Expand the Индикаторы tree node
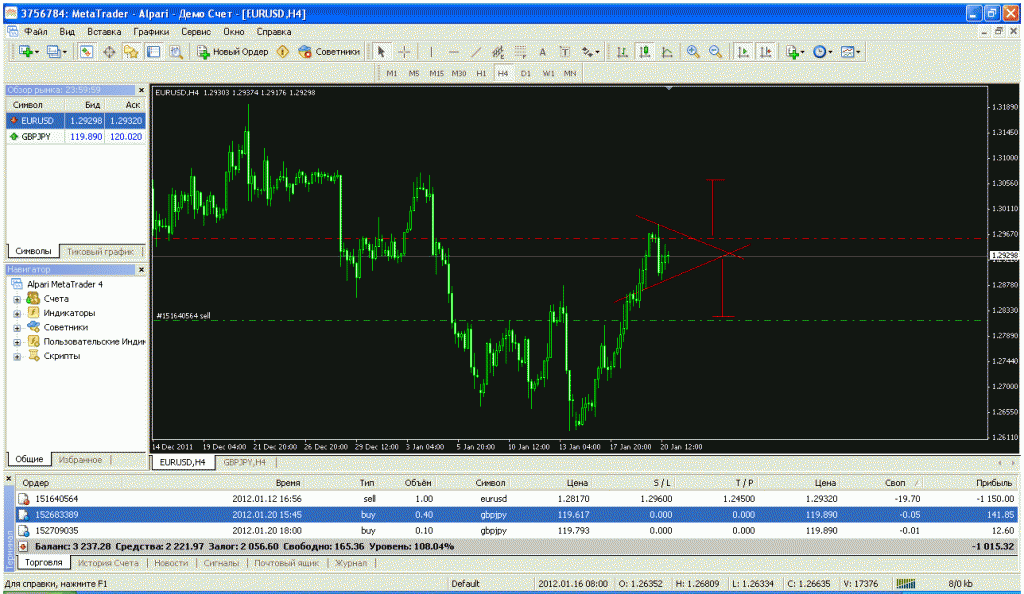 [17, 313]
